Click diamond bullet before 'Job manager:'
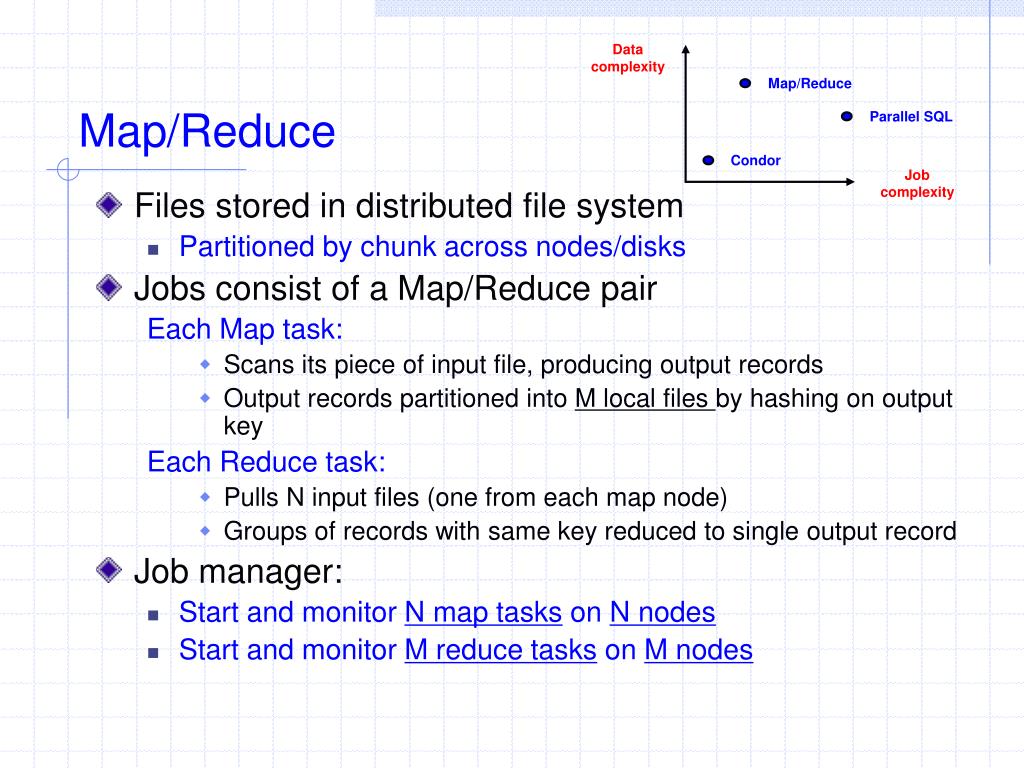Screen dimensions: 1024x768 (x=109, y=570)
